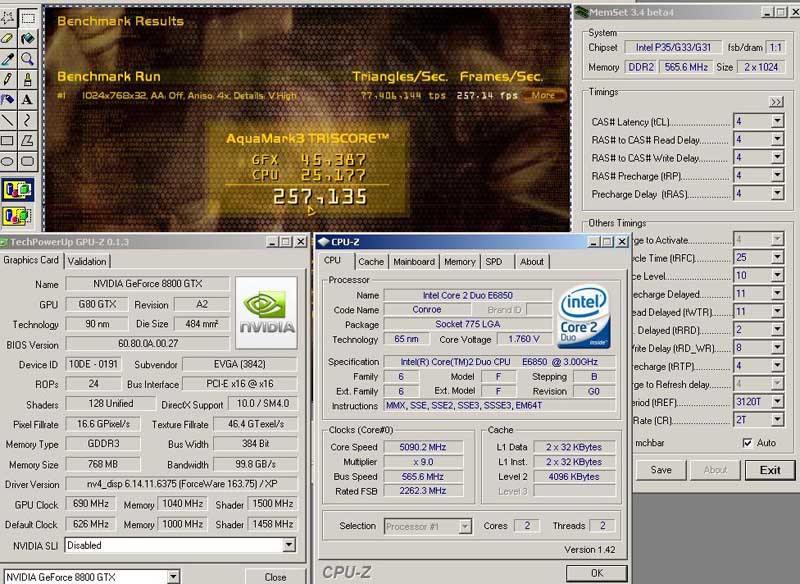Screen dimensions: 800x584
Task: Click the CPU-Z title bar icon
Action: [x=323, y=241]
